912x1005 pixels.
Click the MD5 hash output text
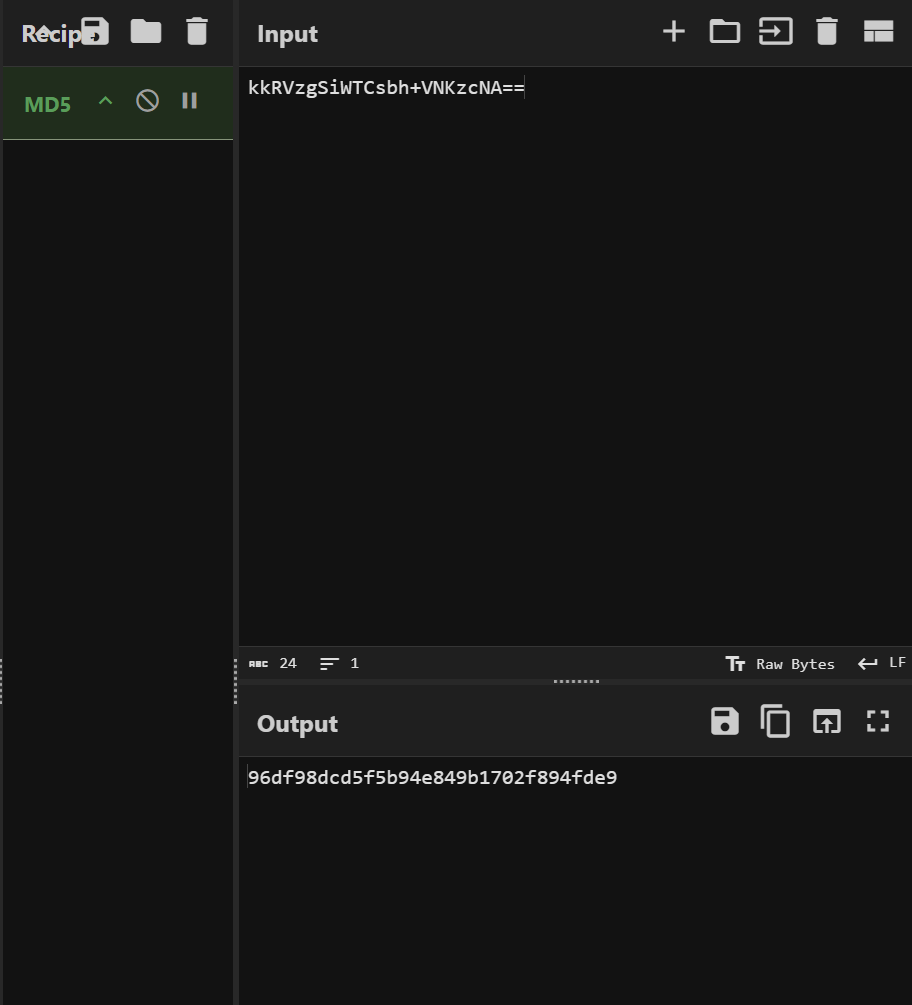point(432,778)
